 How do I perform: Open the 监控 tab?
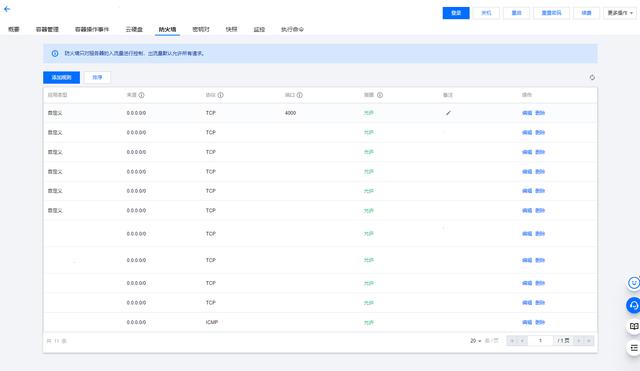point(259,29)
